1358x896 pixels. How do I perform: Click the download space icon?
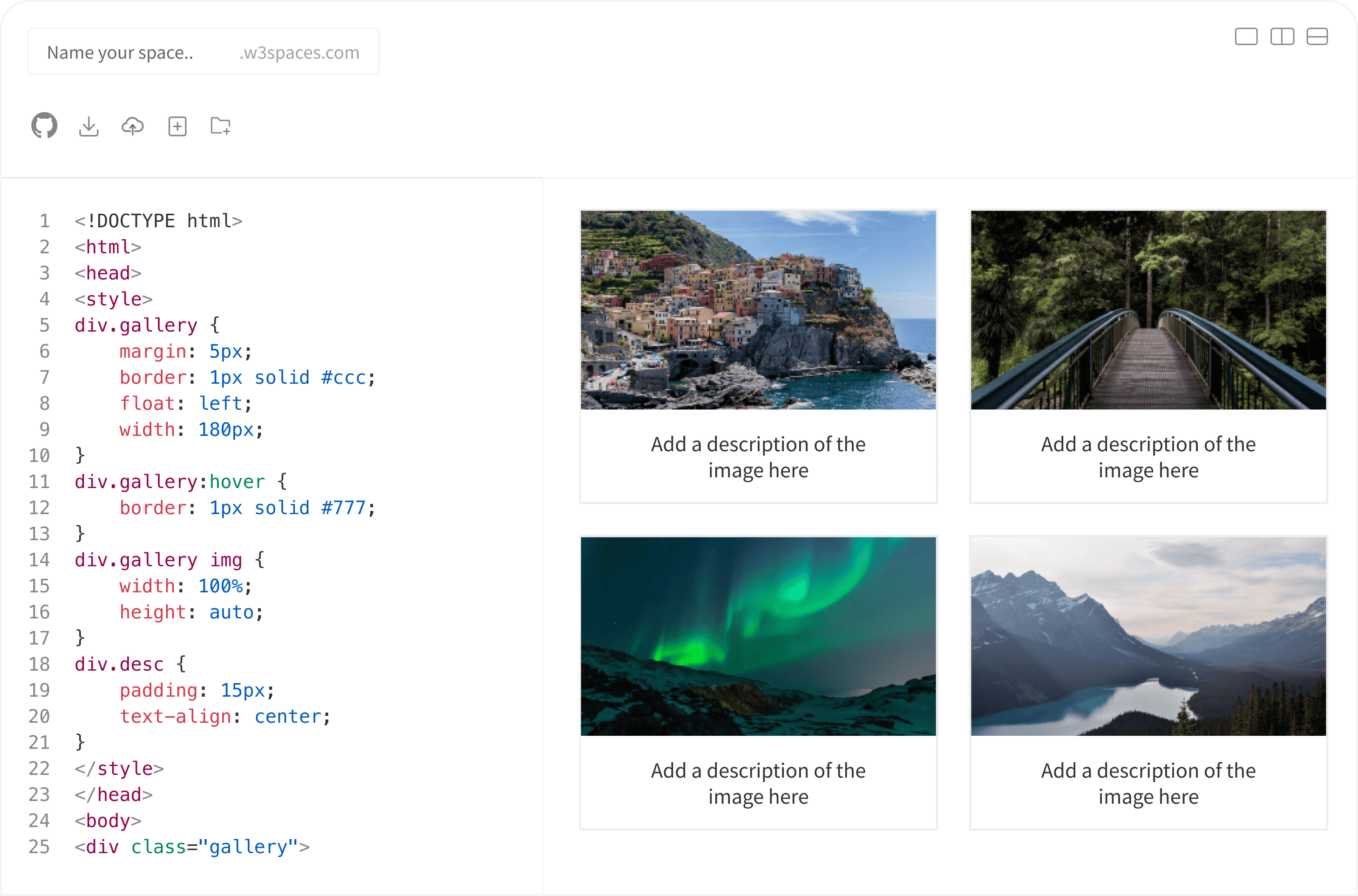point(88,126)
